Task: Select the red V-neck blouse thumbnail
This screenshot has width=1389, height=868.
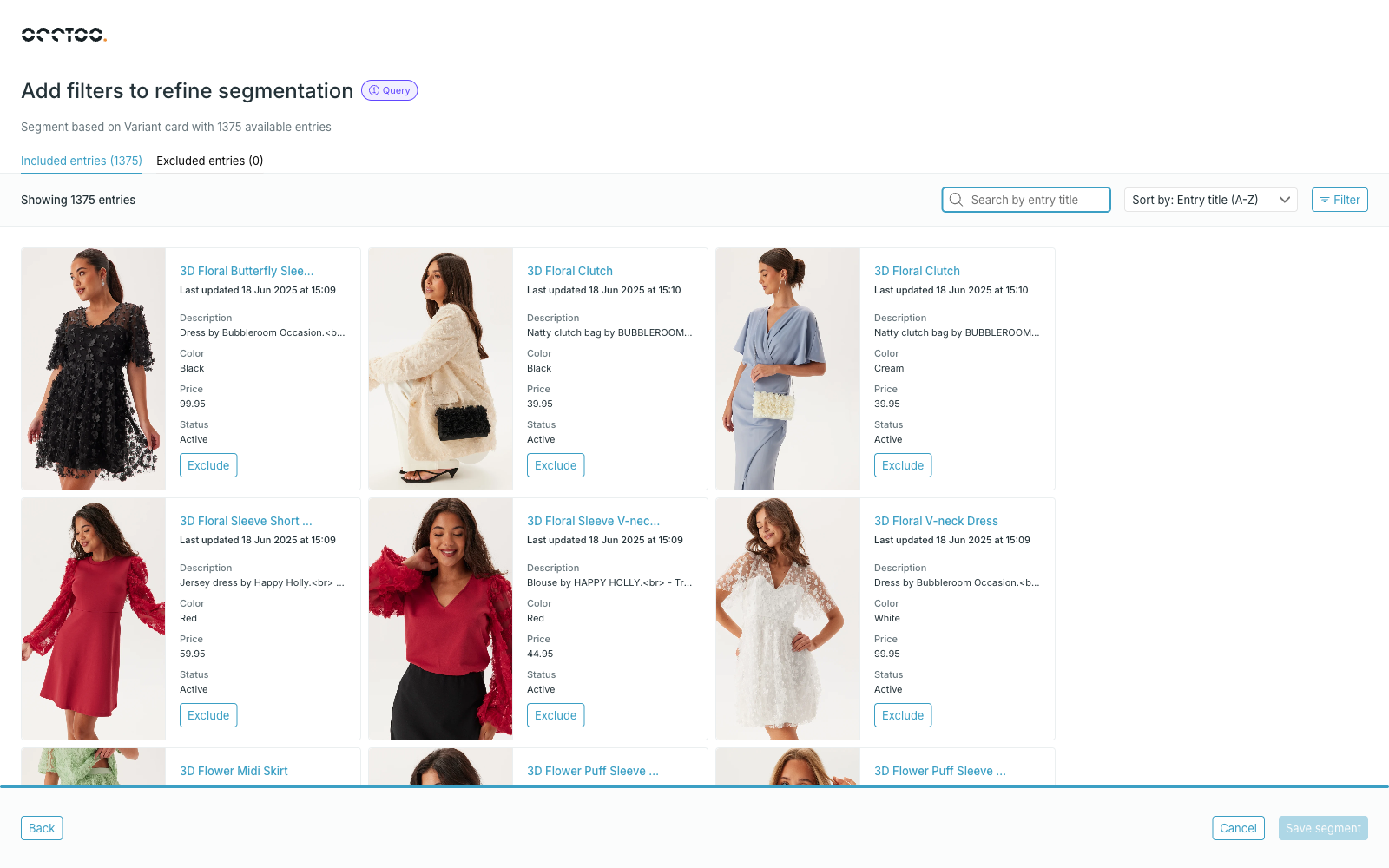Action: pos(441,619)
